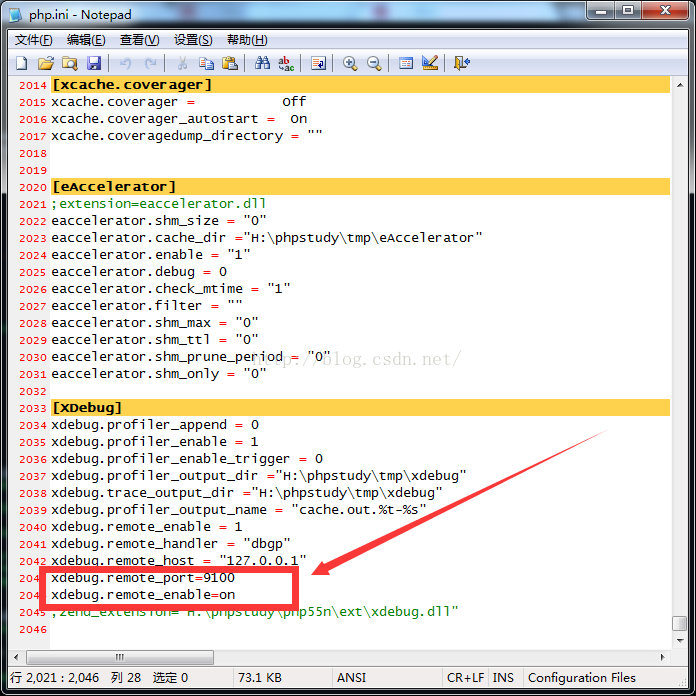Viewport: 696px width, 696px height.
Task: Click the xdebug.remote_host line
Action: pyautogui.click(x=179, y=561)
